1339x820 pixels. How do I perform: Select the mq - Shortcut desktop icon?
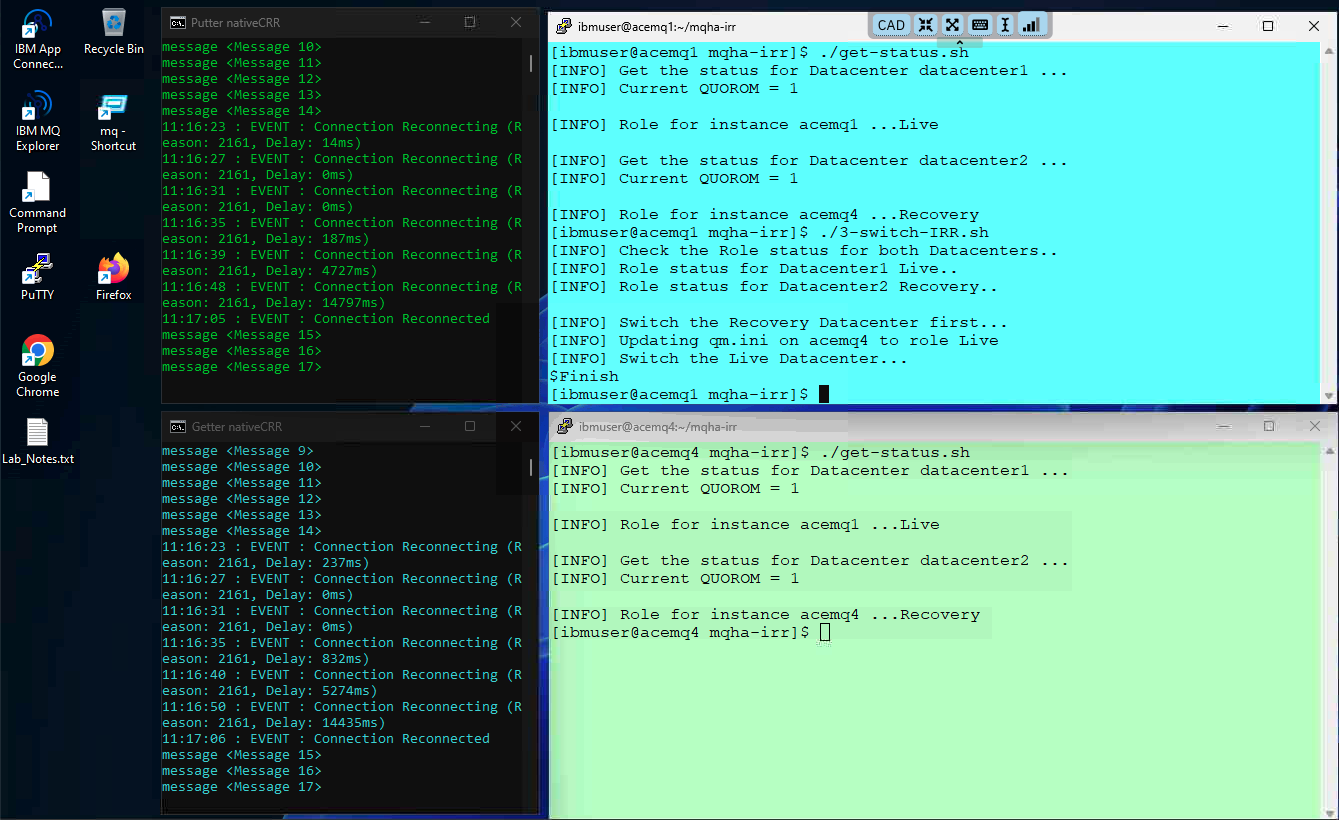coord(114,122)
